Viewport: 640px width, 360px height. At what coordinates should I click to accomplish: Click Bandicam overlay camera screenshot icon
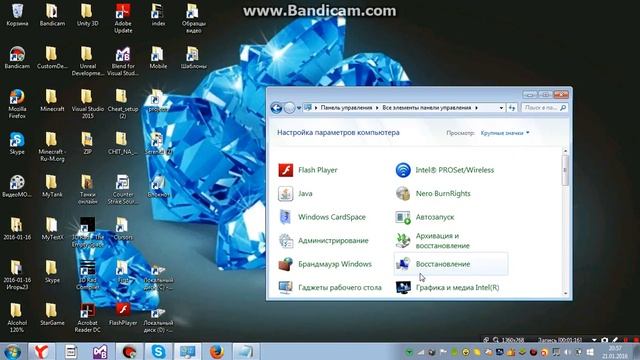(604, 340)
